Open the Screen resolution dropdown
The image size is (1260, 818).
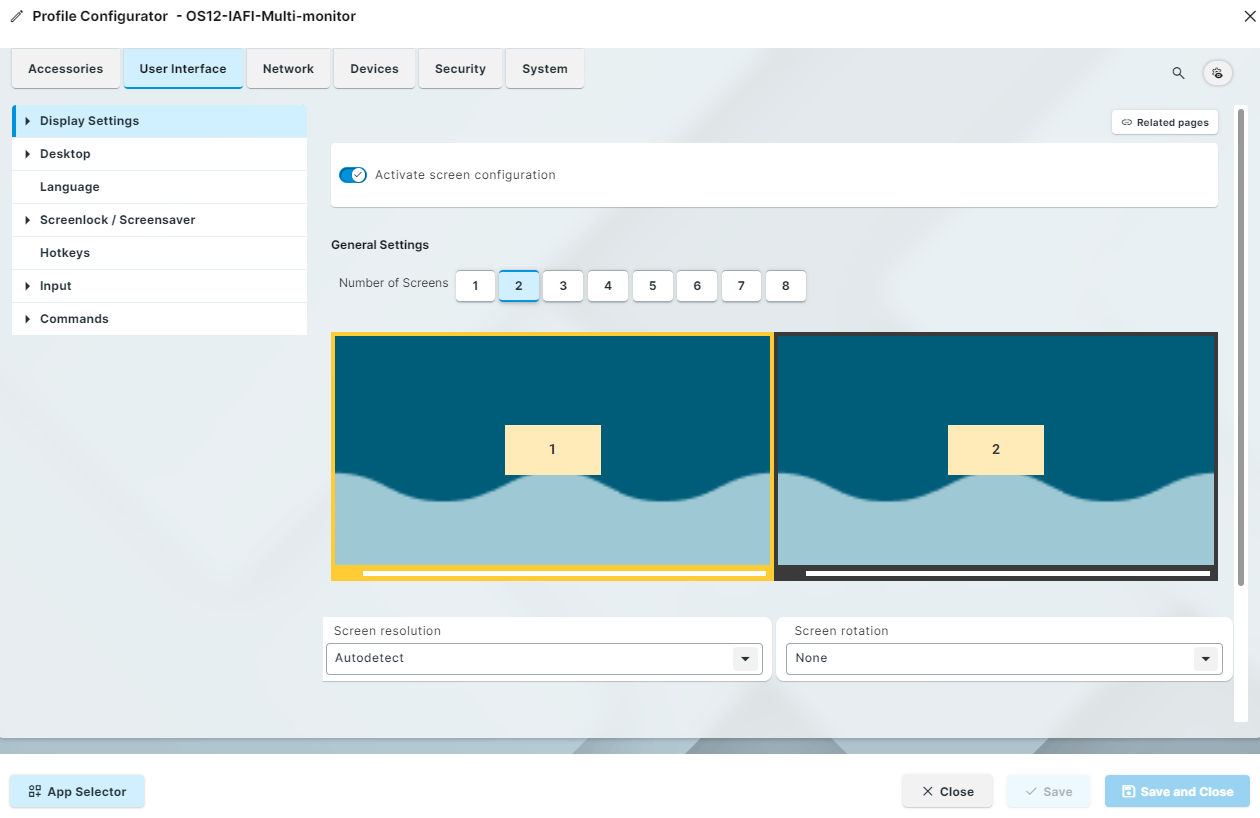745,658
